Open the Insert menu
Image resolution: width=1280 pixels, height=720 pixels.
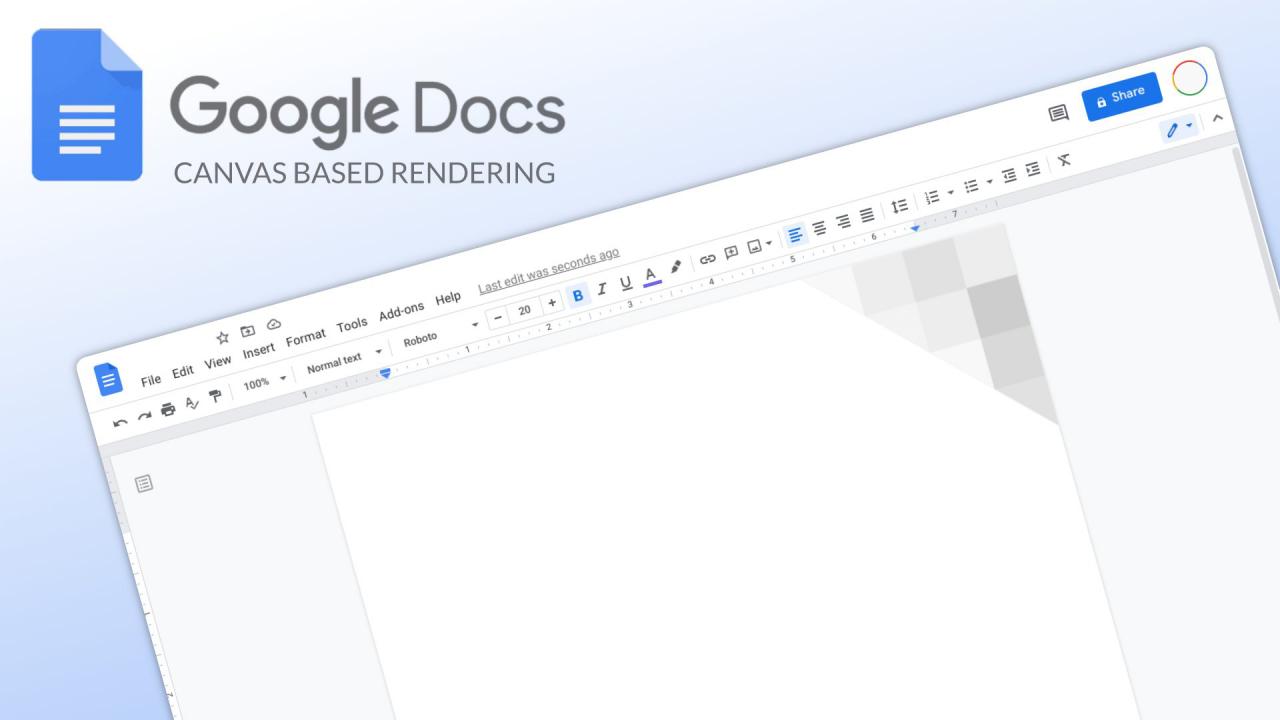tap(259, 350)
